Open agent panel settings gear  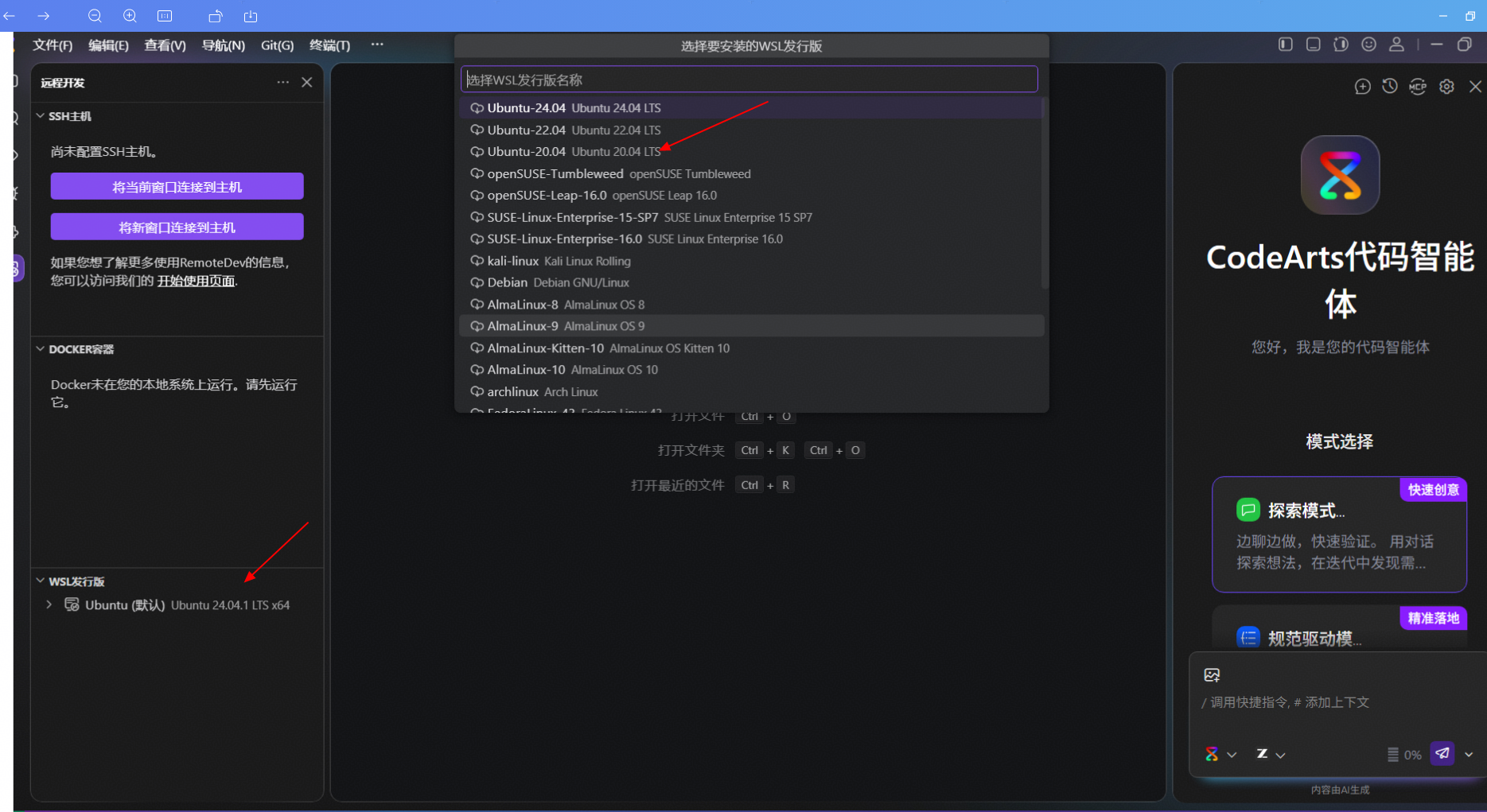pos(1446,87)
